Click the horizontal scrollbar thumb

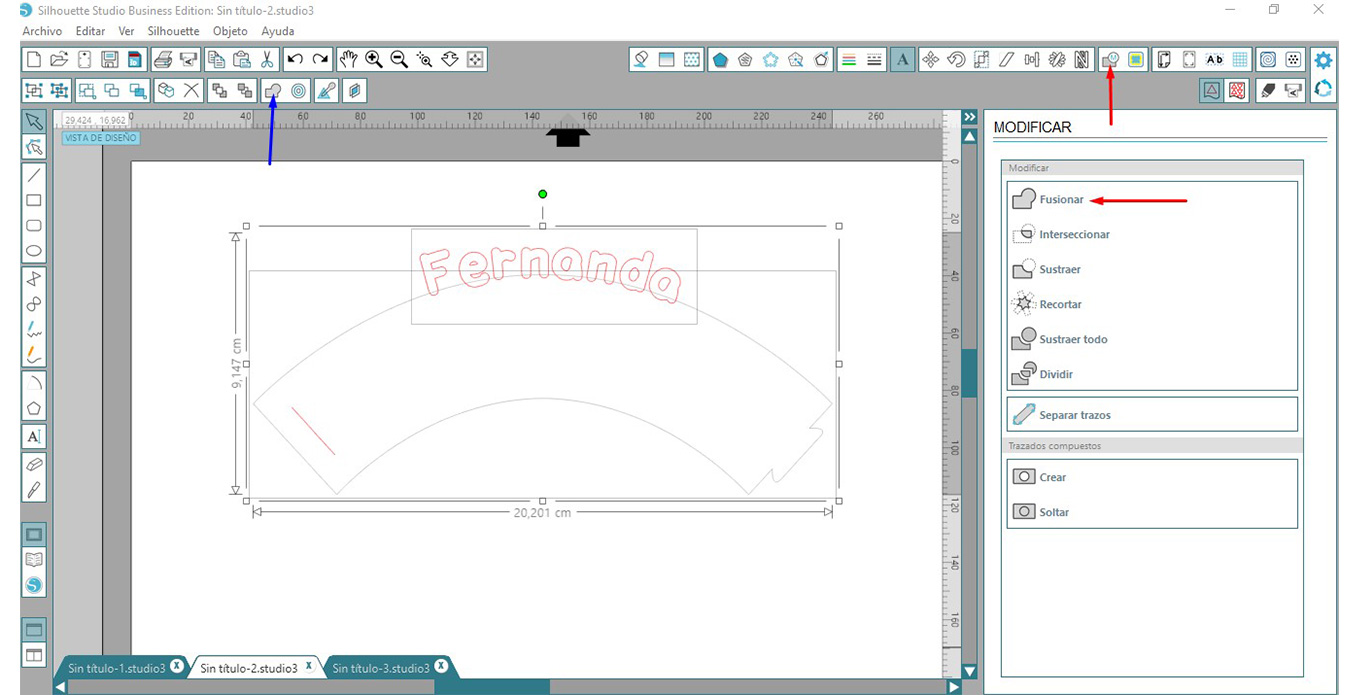tap(492, 687)
